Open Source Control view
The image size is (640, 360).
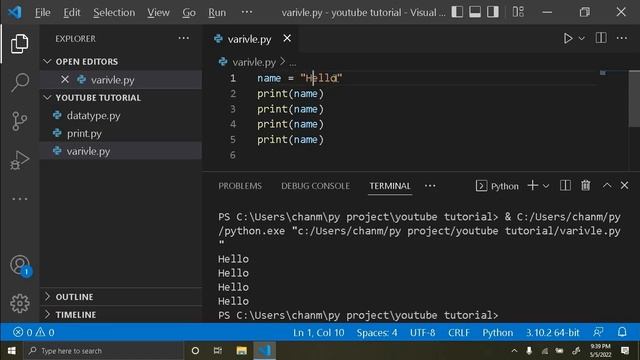(19, 121)
